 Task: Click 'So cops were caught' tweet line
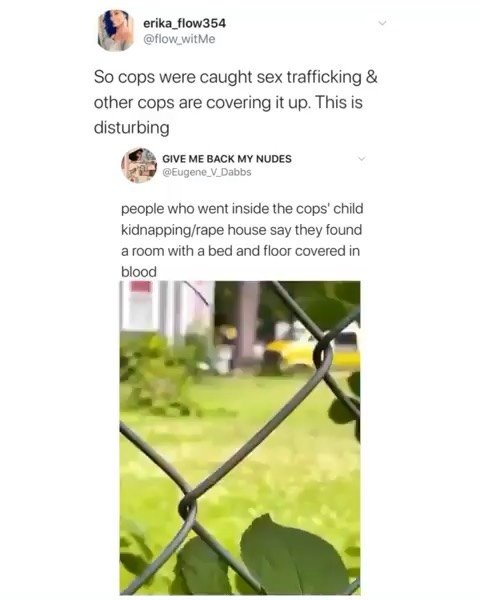click(x=236, y=77)
